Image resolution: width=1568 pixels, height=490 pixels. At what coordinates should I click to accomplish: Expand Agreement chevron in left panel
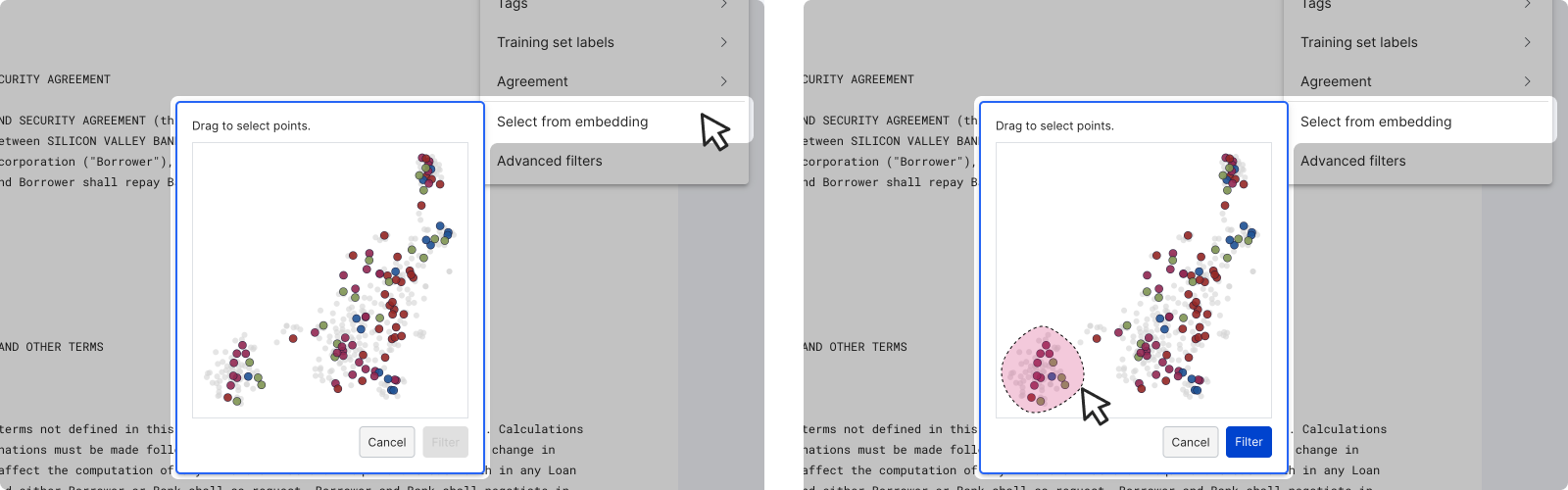[724, 81]
